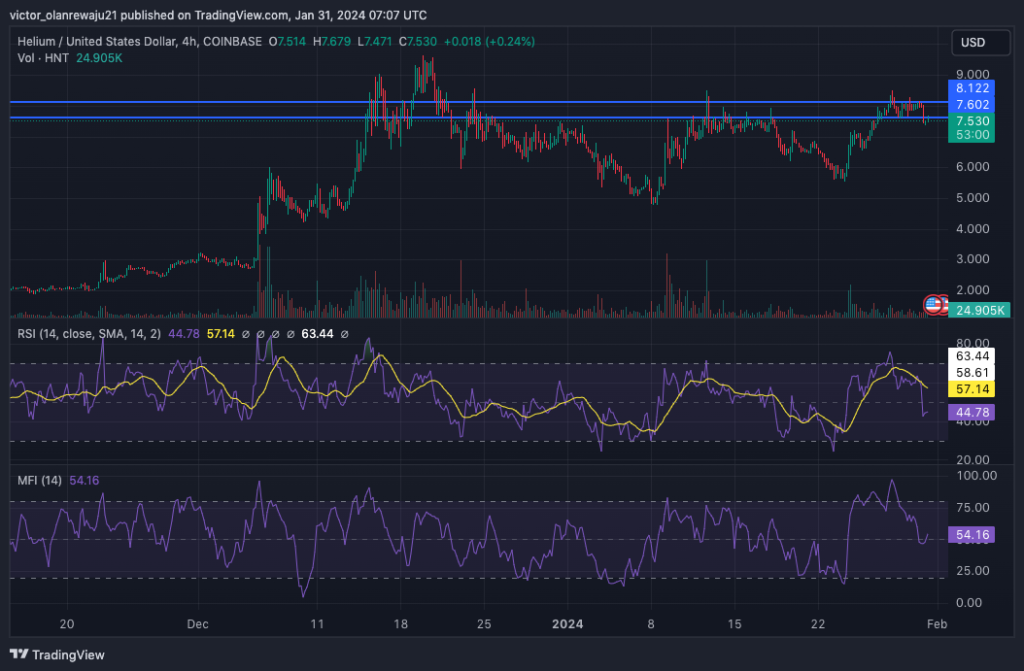Click the purple 44.78 label on RSI scale
Image resolution: width=1024 pixels, height=671 pixels.
972,412
